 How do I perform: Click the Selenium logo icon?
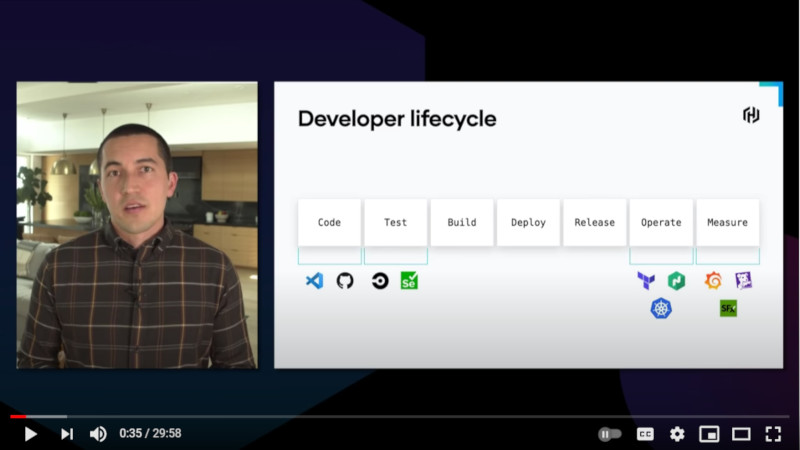tap(409, 280)
